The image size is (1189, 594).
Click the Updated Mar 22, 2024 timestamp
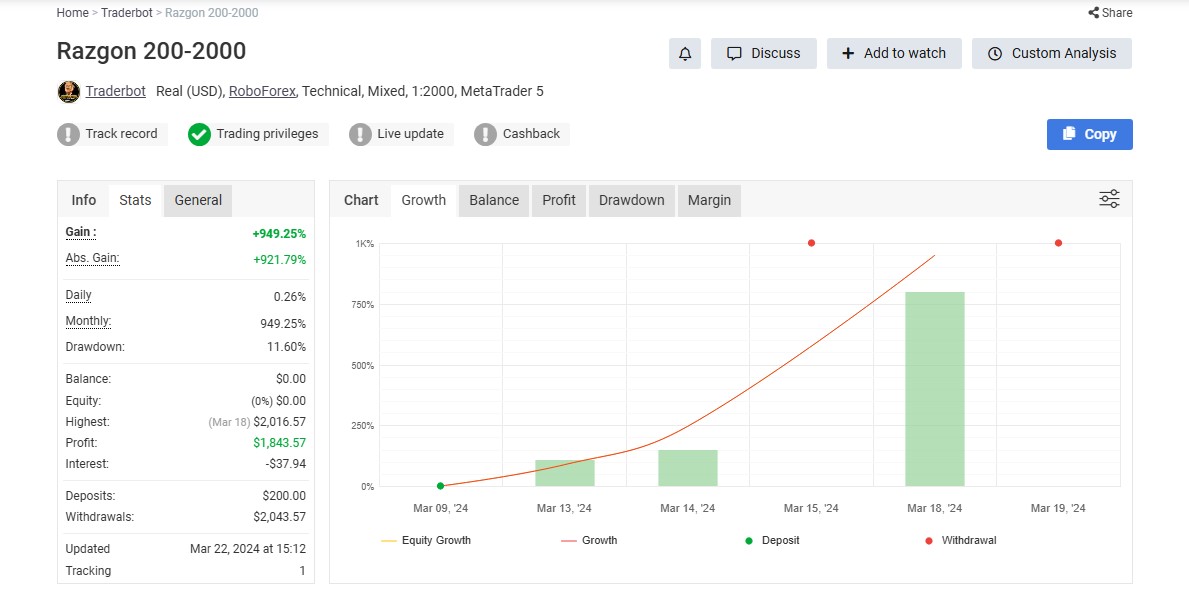click(x=248, y=549)
